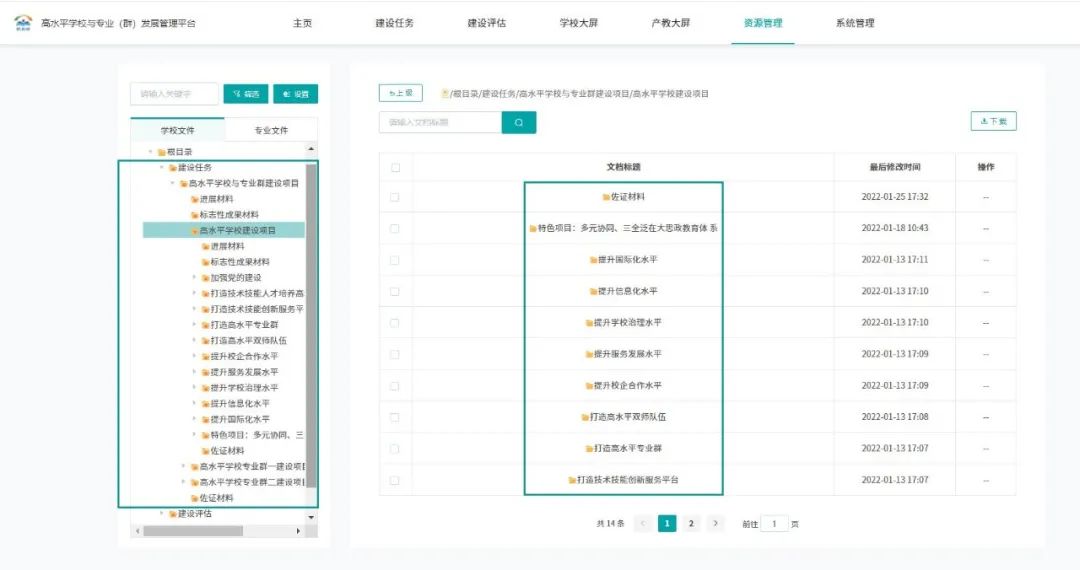This screenshot has width=1080, height=570.
Task: Click folder icon of 加强党的建设 tree node
Action: [205, 278]
